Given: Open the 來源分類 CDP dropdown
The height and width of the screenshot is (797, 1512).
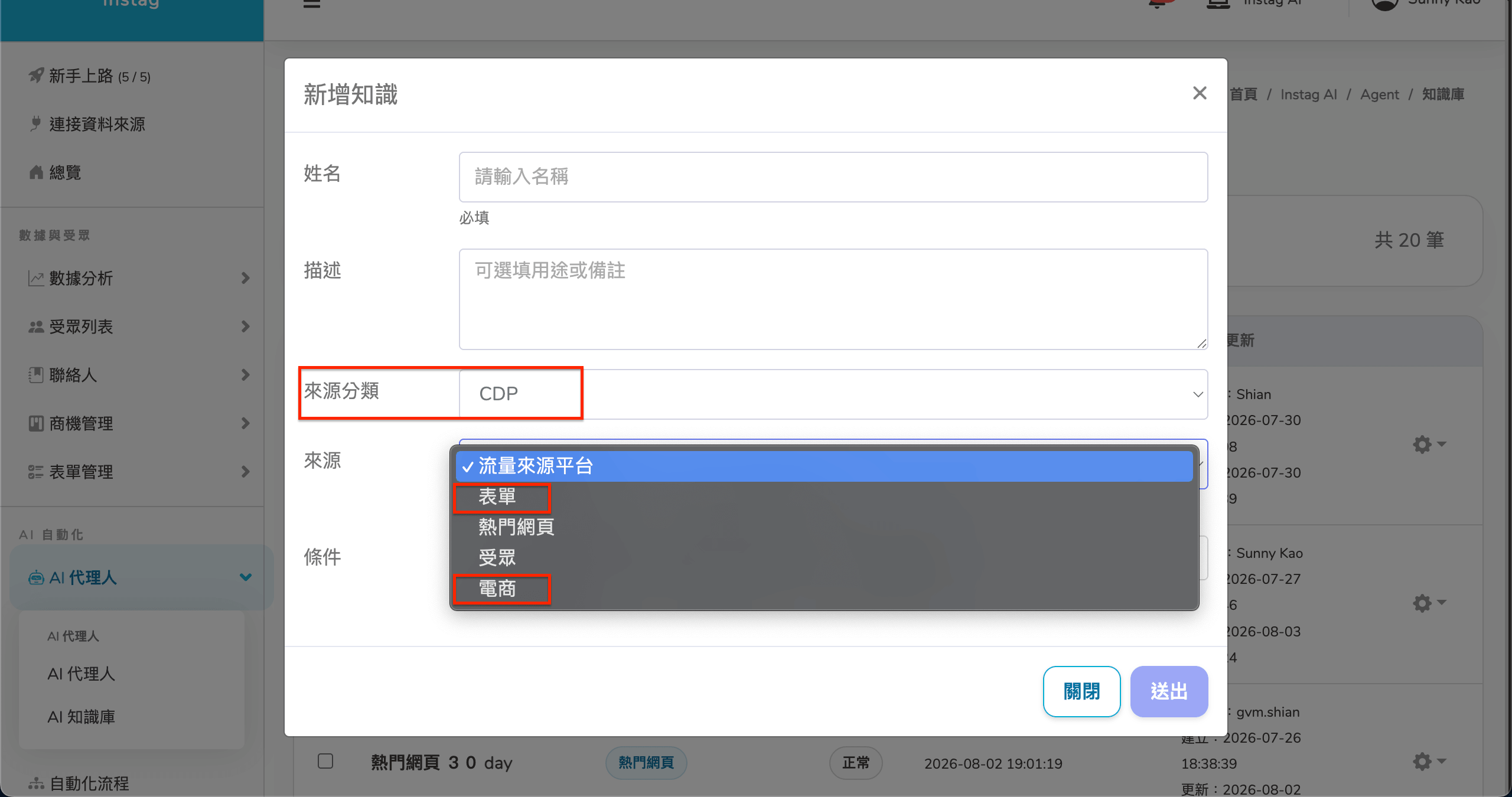Looking at the screenshot, I should (x=833, y=394).
